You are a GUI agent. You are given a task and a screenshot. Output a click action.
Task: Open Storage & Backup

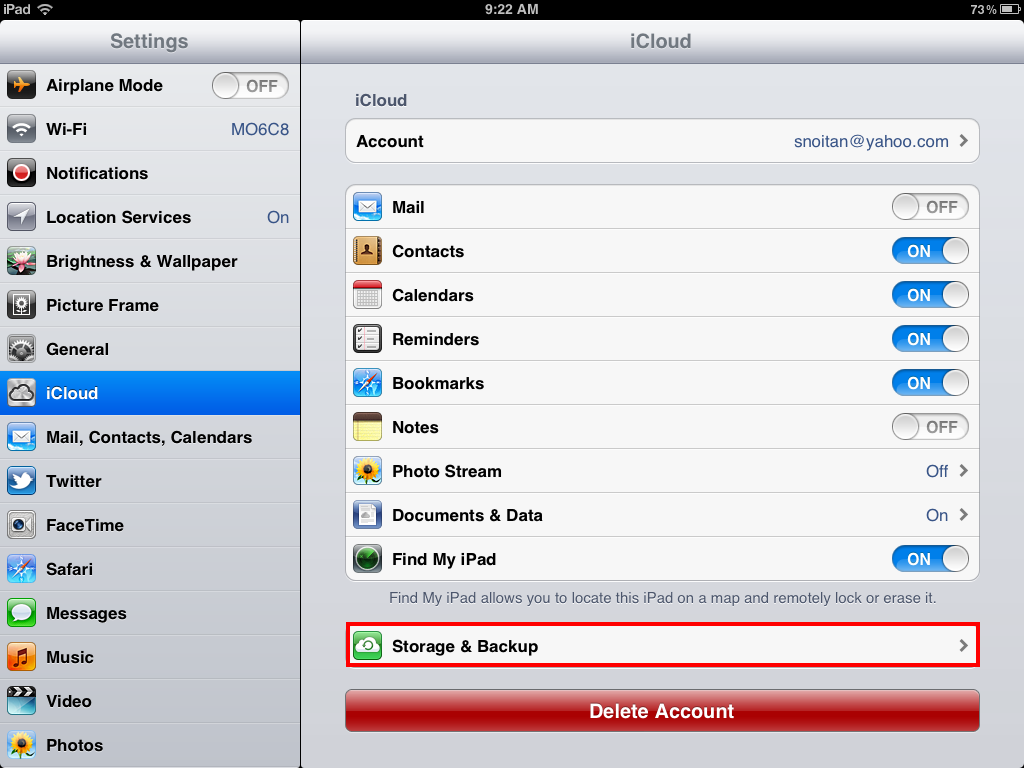[x=661, y=646]
